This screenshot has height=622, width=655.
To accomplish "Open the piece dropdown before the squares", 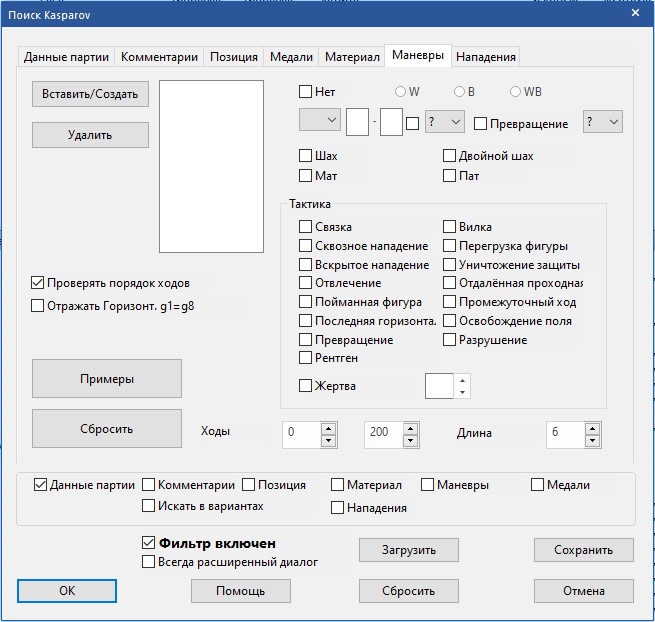I will [319, 123].
